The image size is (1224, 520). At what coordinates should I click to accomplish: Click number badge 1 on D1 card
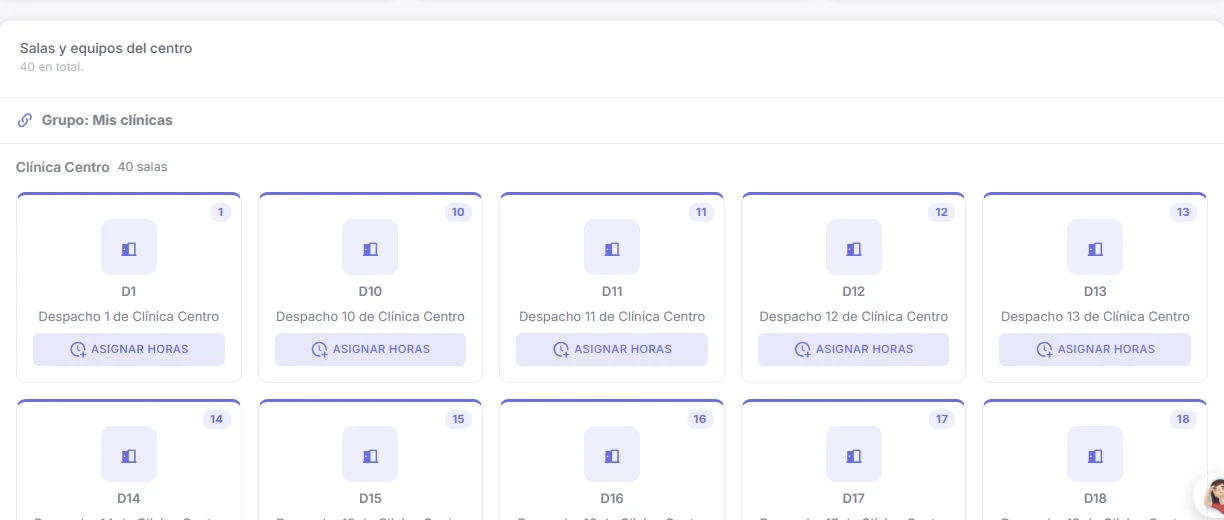coord(221,212)
